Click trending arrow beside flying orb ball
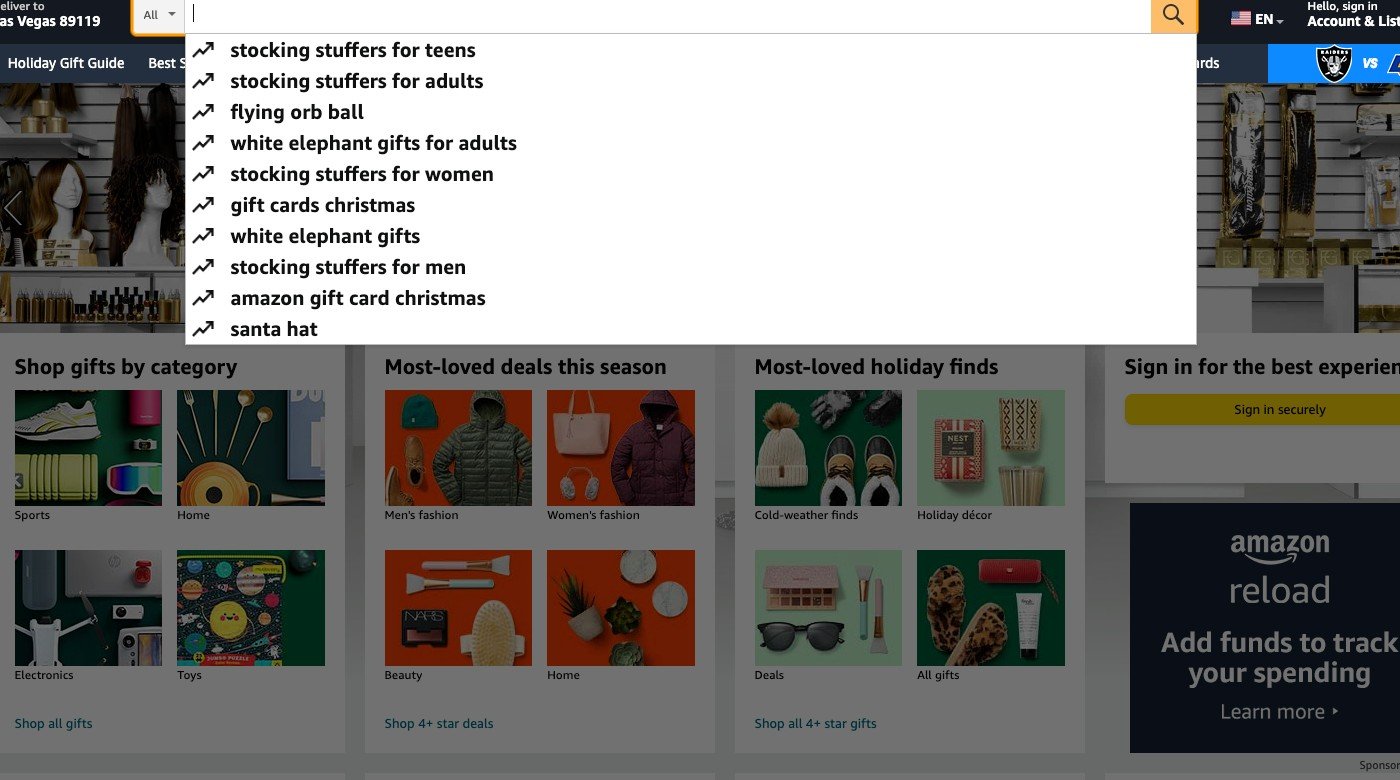Image resolution: width=1400 pixels, height=780 pixels. point(204,112)
